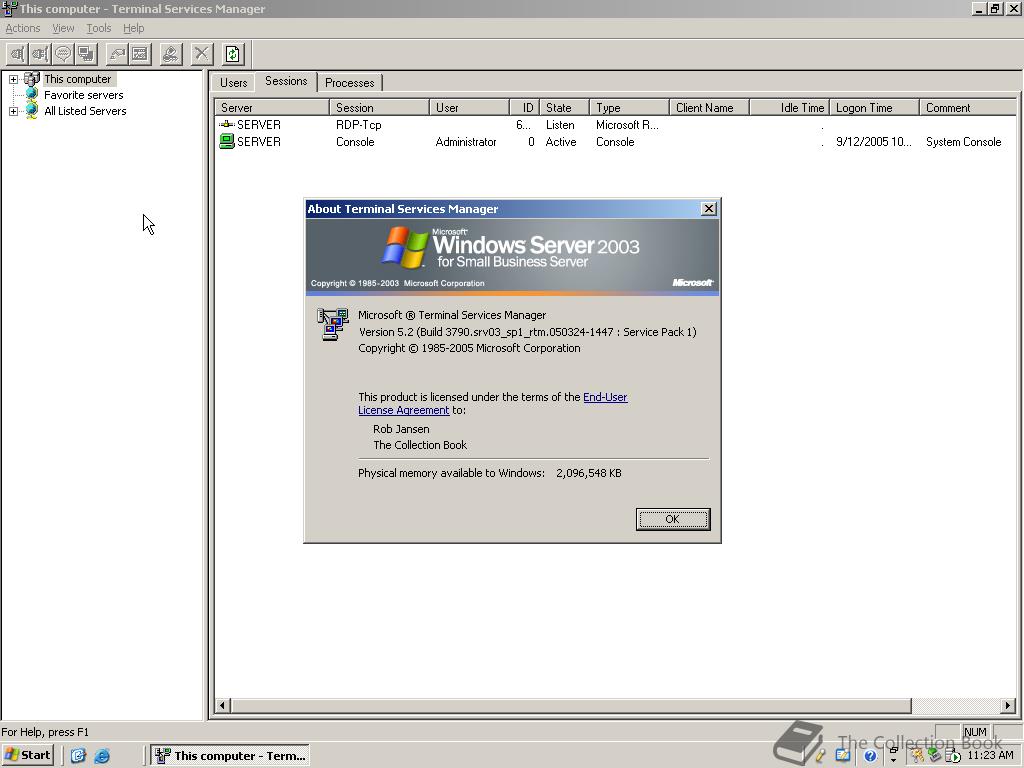Viewport: 1024px width, 768px height.
Task: Switch to the Processes tab
Action: coord(349,82)
